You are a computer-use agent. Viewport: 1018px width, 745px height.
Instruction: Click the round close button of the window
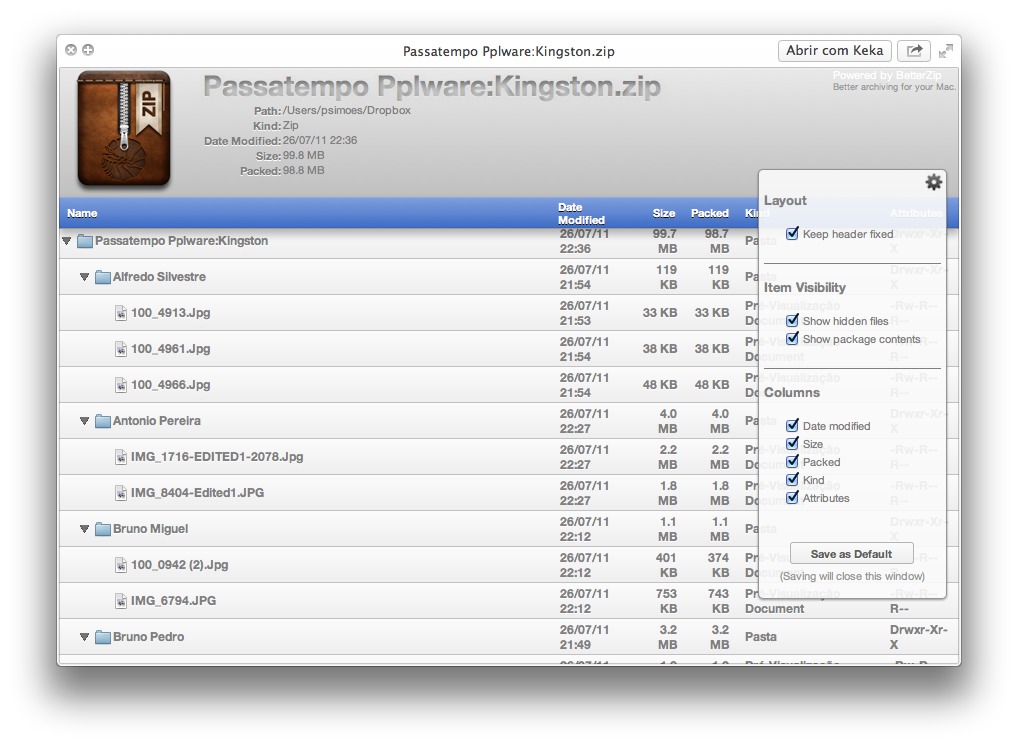tap(71, 50)
